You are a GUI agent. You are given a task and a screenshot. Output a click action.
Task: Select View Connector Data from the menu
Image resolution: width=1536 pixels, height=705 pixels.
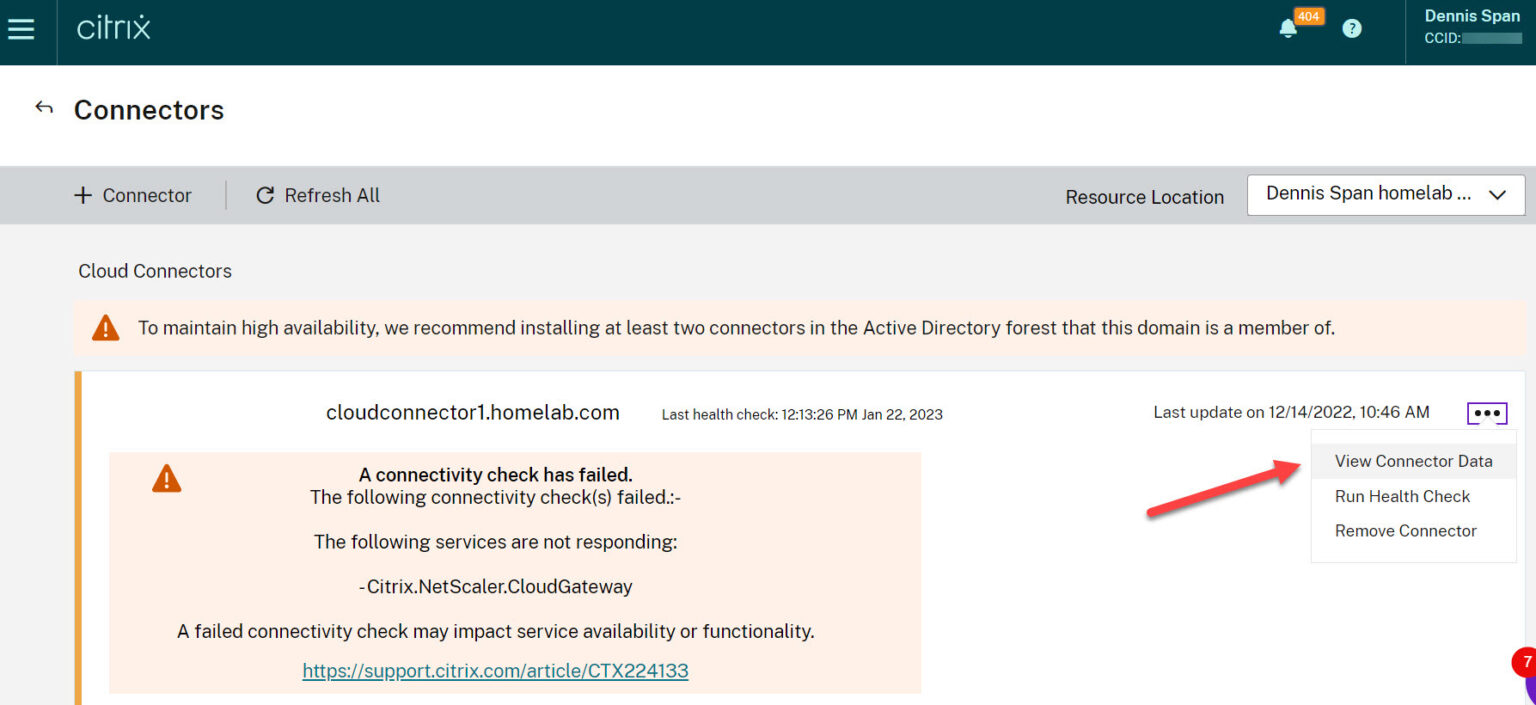coord(1412,461)
